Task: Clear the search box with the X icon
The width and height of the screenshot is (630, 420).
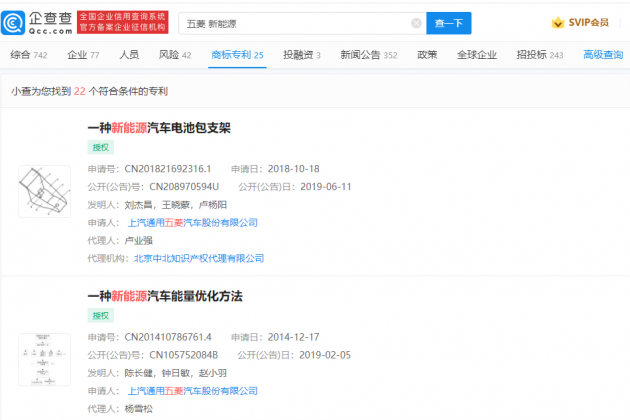Action: [x=416, y=23]
